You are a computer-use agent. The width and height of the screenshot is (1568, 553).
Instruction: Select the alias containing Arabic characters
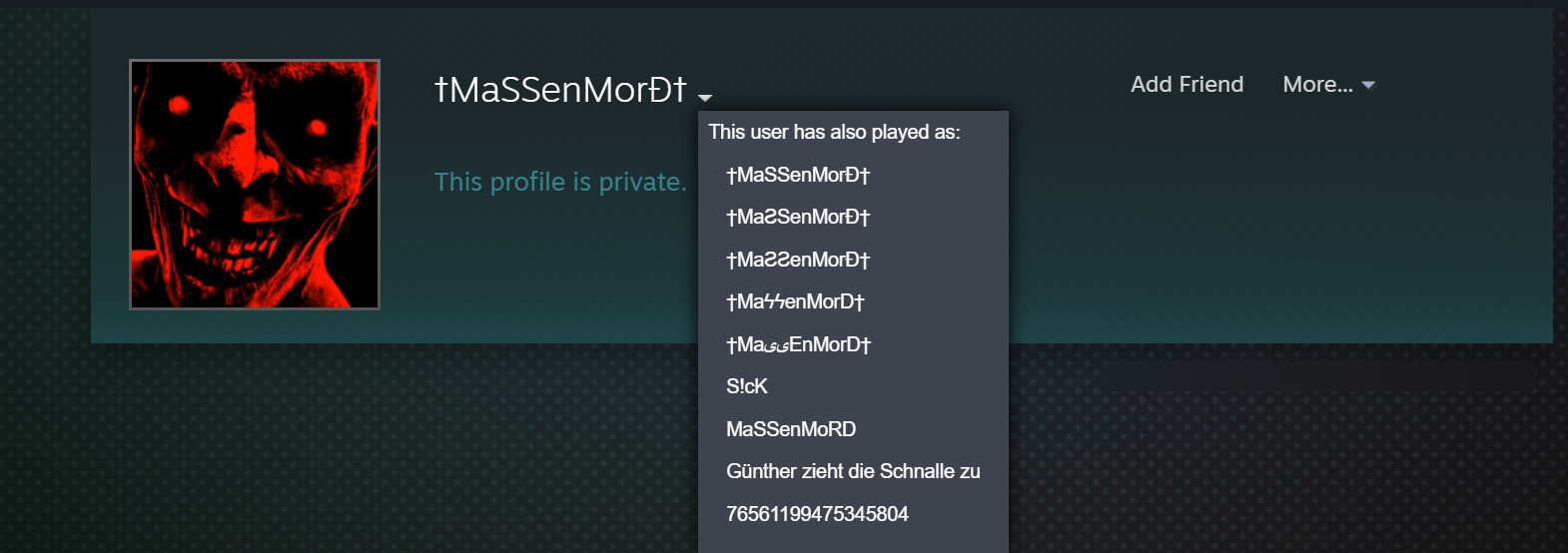(798, 344)
